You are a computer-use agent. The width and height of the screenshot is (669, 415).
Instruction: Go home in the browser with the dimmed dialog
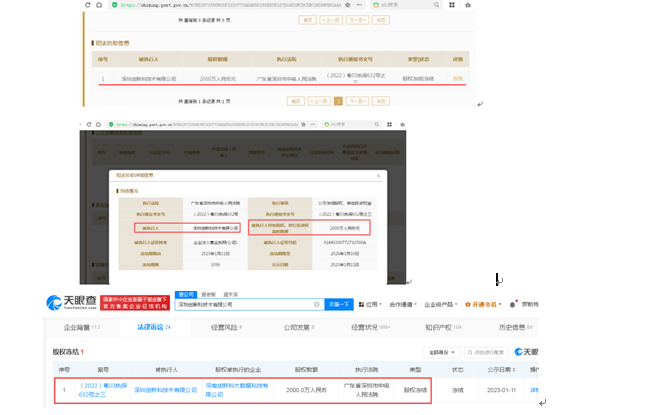click(x=99, y=125)
